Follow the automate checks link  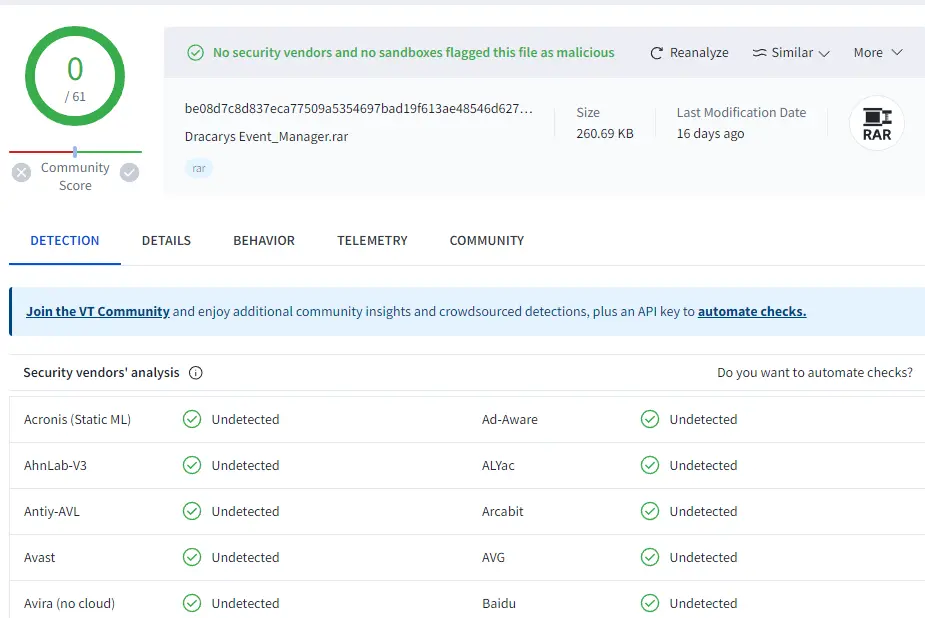coord(752,311)
